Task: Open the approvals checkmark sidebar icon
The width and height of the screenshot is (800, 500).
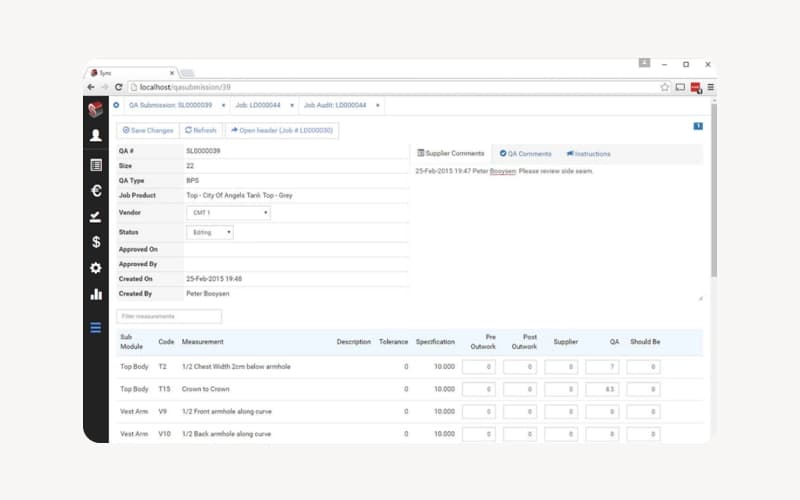Action: click(95, 217)
